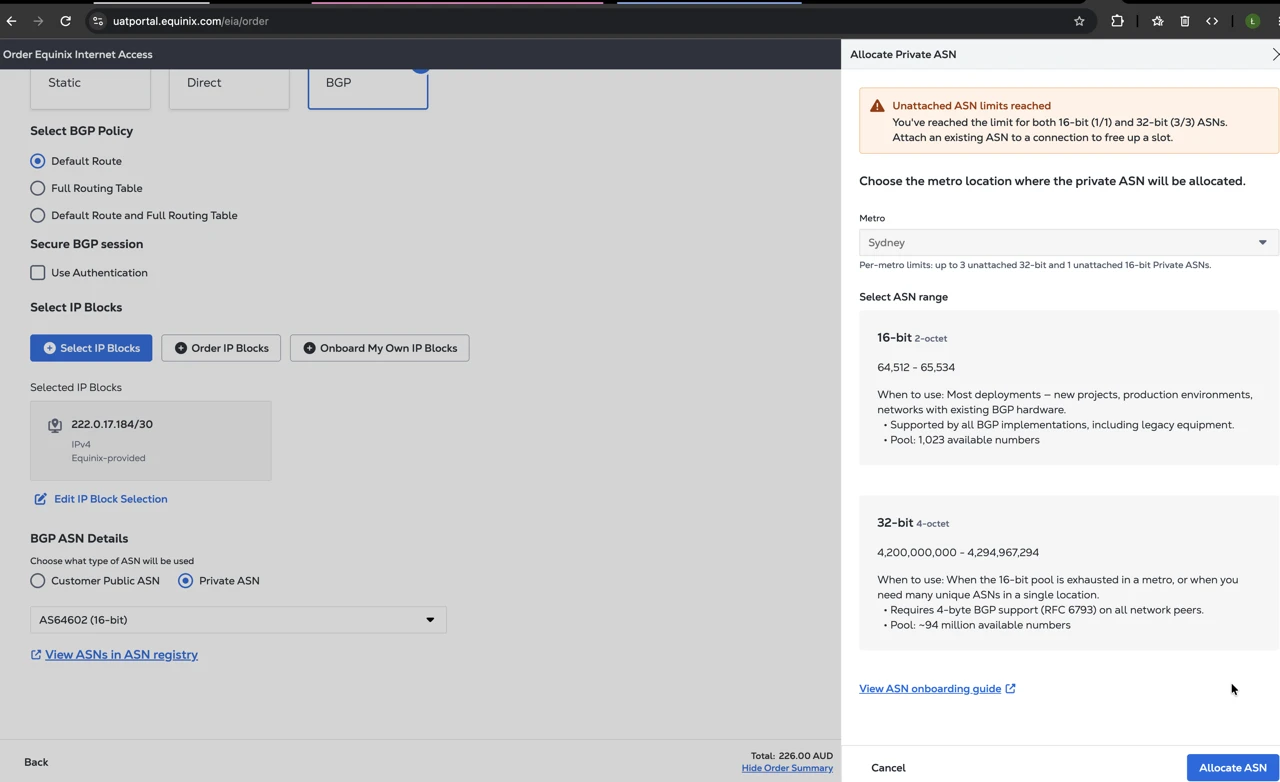Viewport: 1280px width, 782px height.
Task: Click the Hide Order Summary link
Action: tap(787, 768)
